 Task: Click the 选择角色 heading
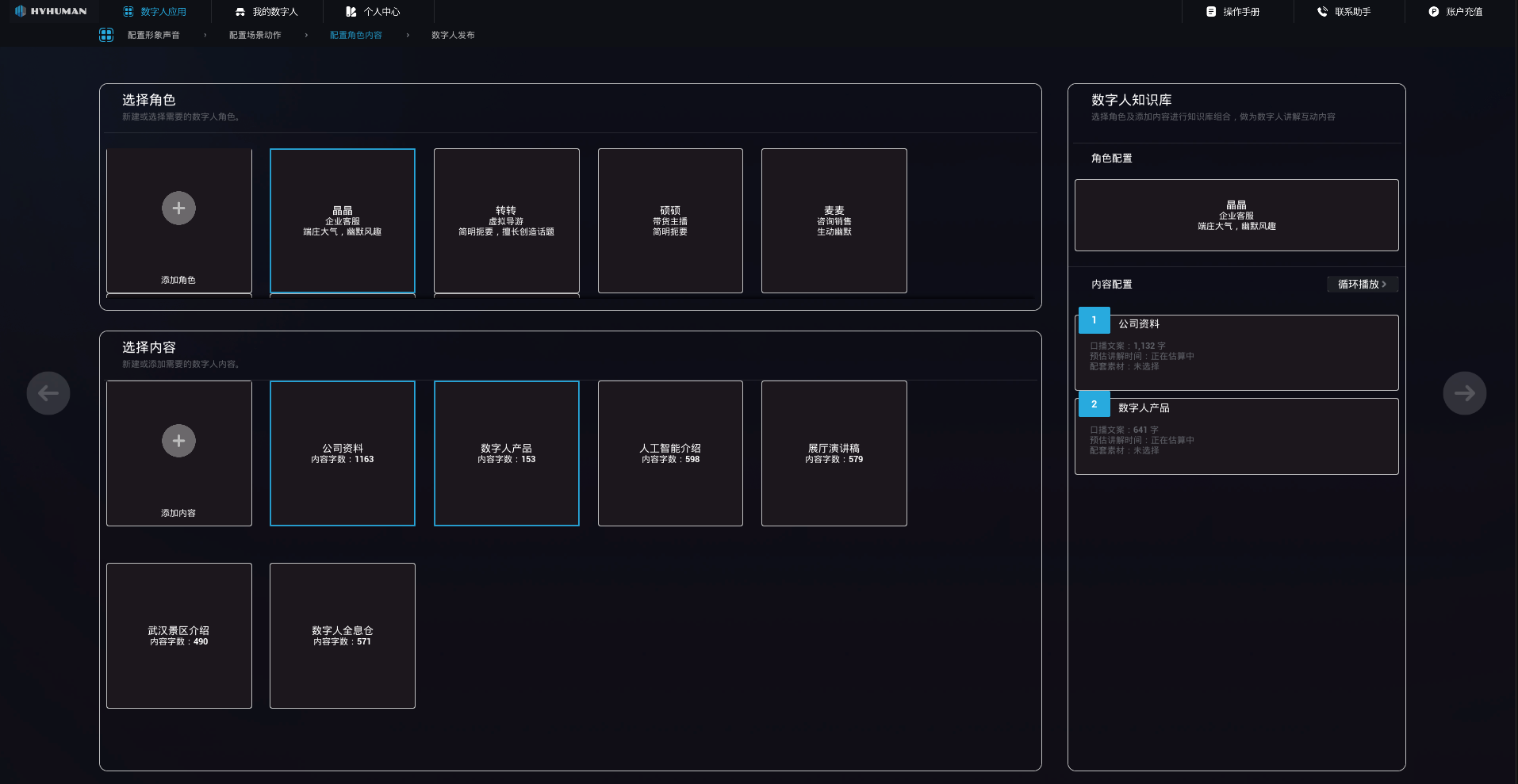pyautogui.click(x=149, y=100)
